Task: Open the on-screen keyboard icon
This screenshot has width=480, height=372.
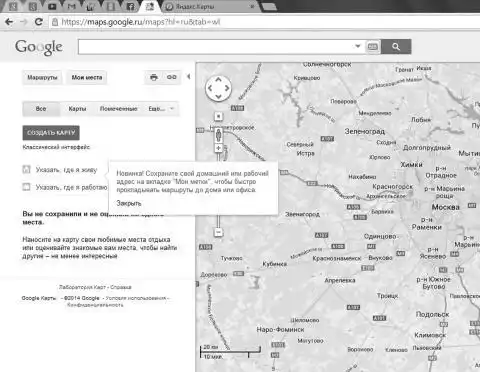Action: point(372,46)
